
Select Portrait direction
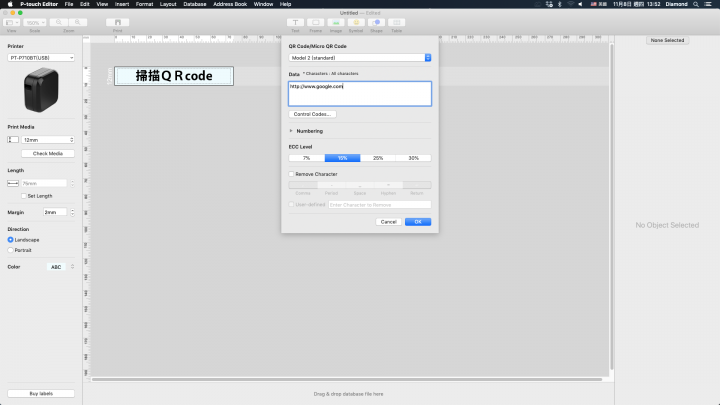[x=10, y=250]
